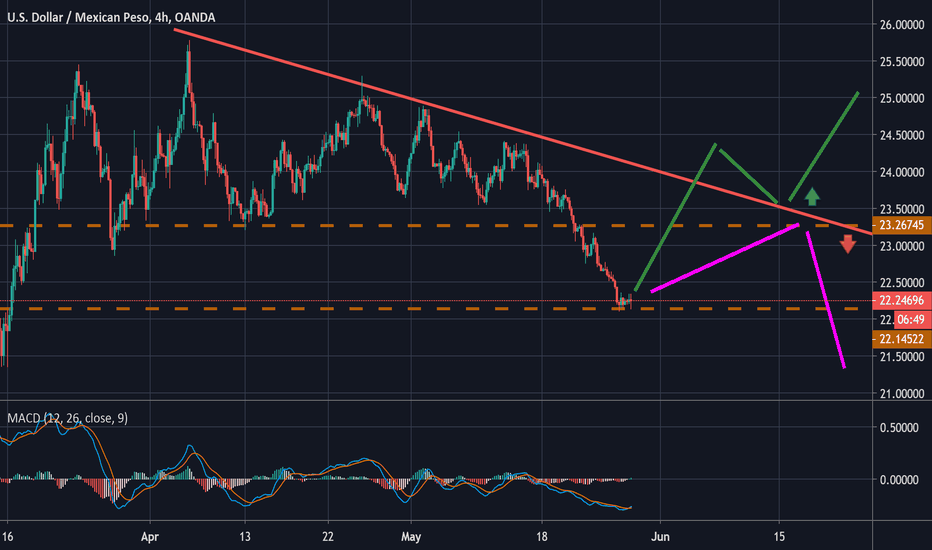The image size is (932, 550).
Task: Click the 22 date label on time axis
Action: tap(328, 536)
